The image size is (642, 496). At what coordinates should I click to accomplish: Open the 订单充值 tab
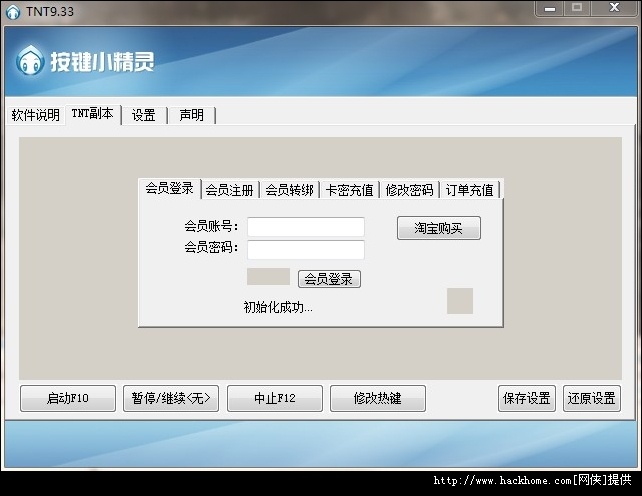tap(469, 190)
